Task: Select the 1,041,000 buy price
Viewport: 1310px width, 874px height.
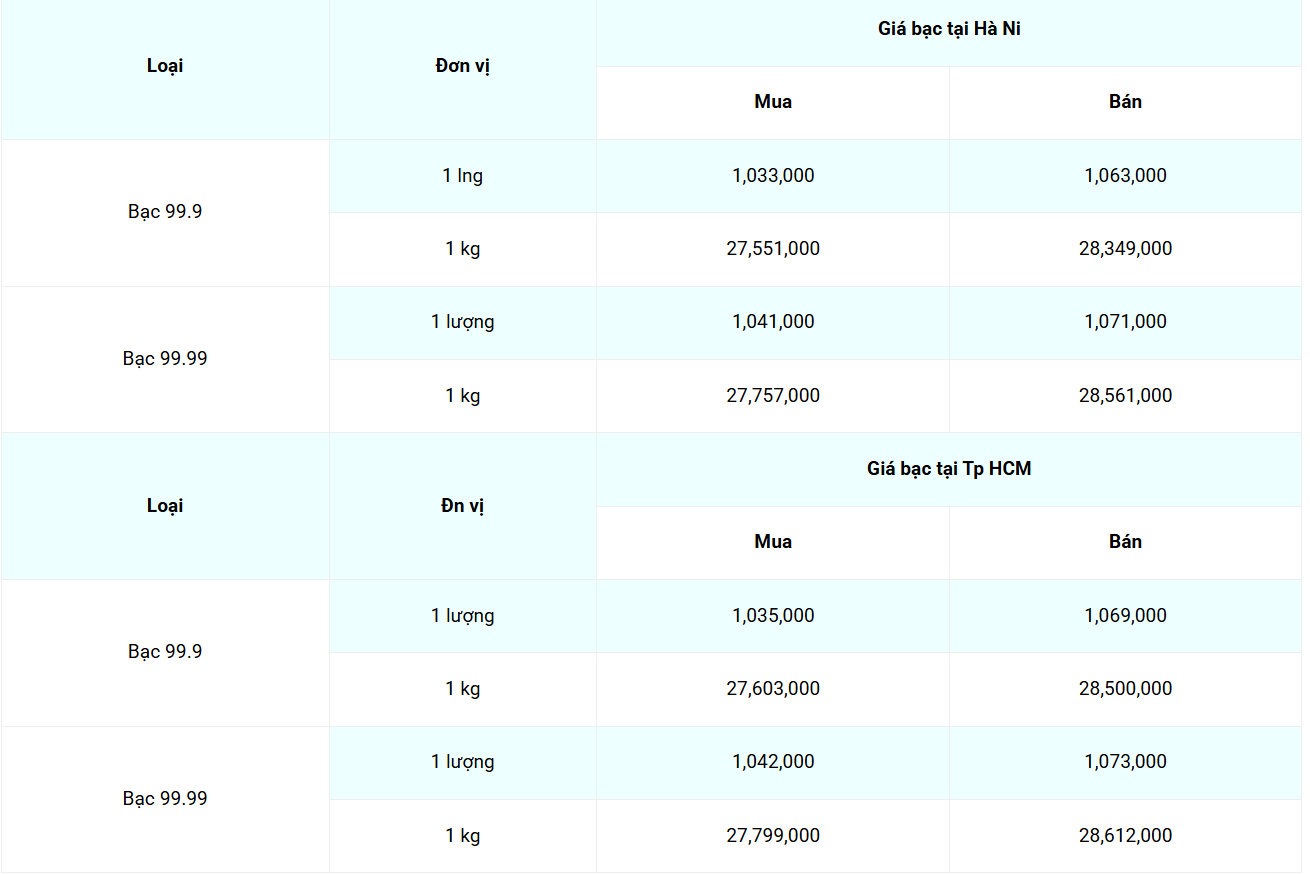Action: 773,322
